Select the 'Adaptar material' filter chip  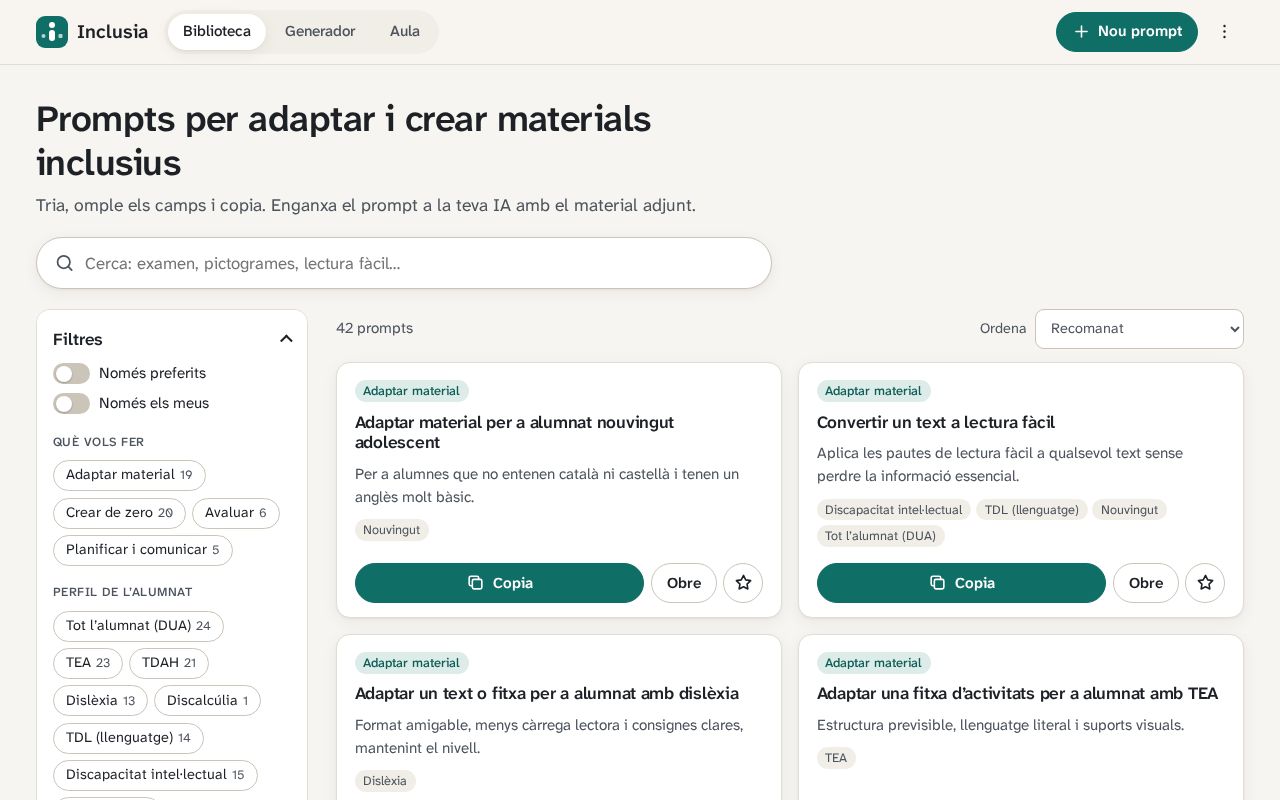[x=129, y=475]
